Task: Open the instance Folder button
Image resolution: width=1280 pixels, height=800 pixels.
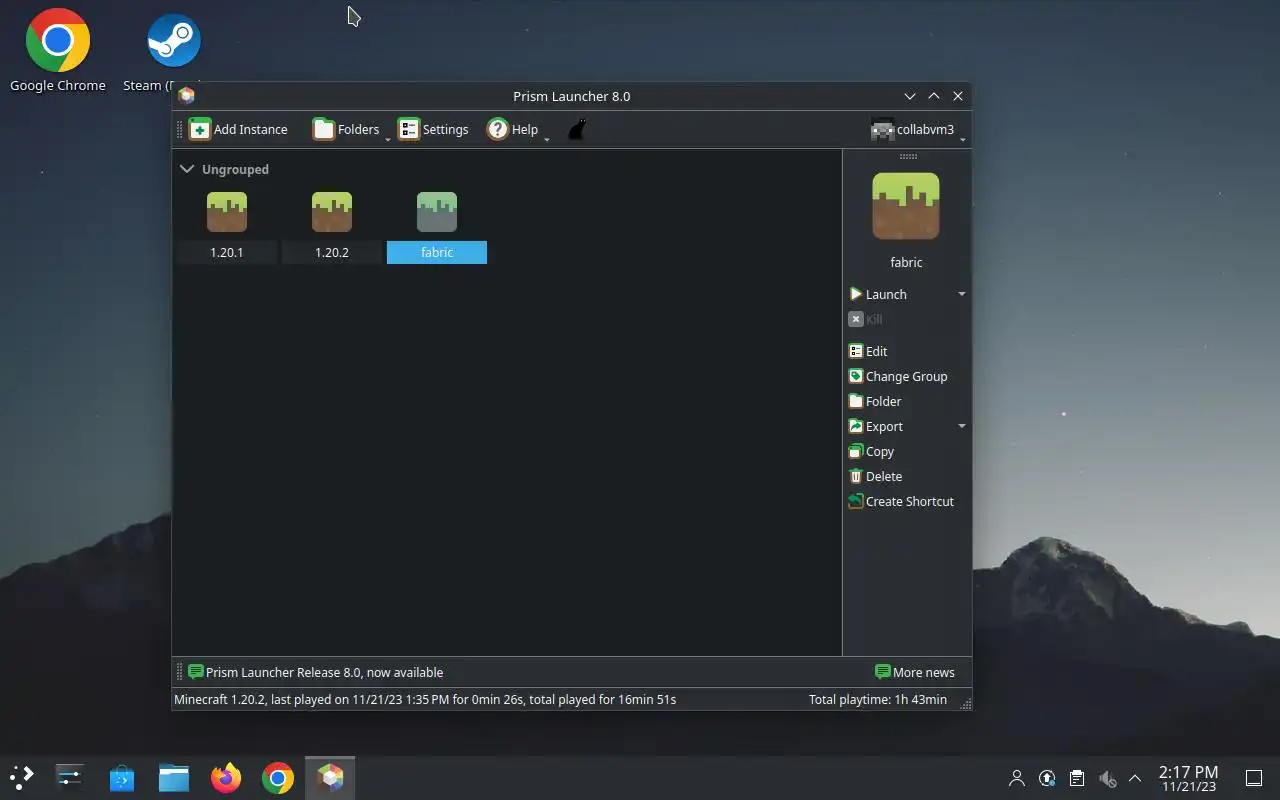Action: [x=875, y=401]
